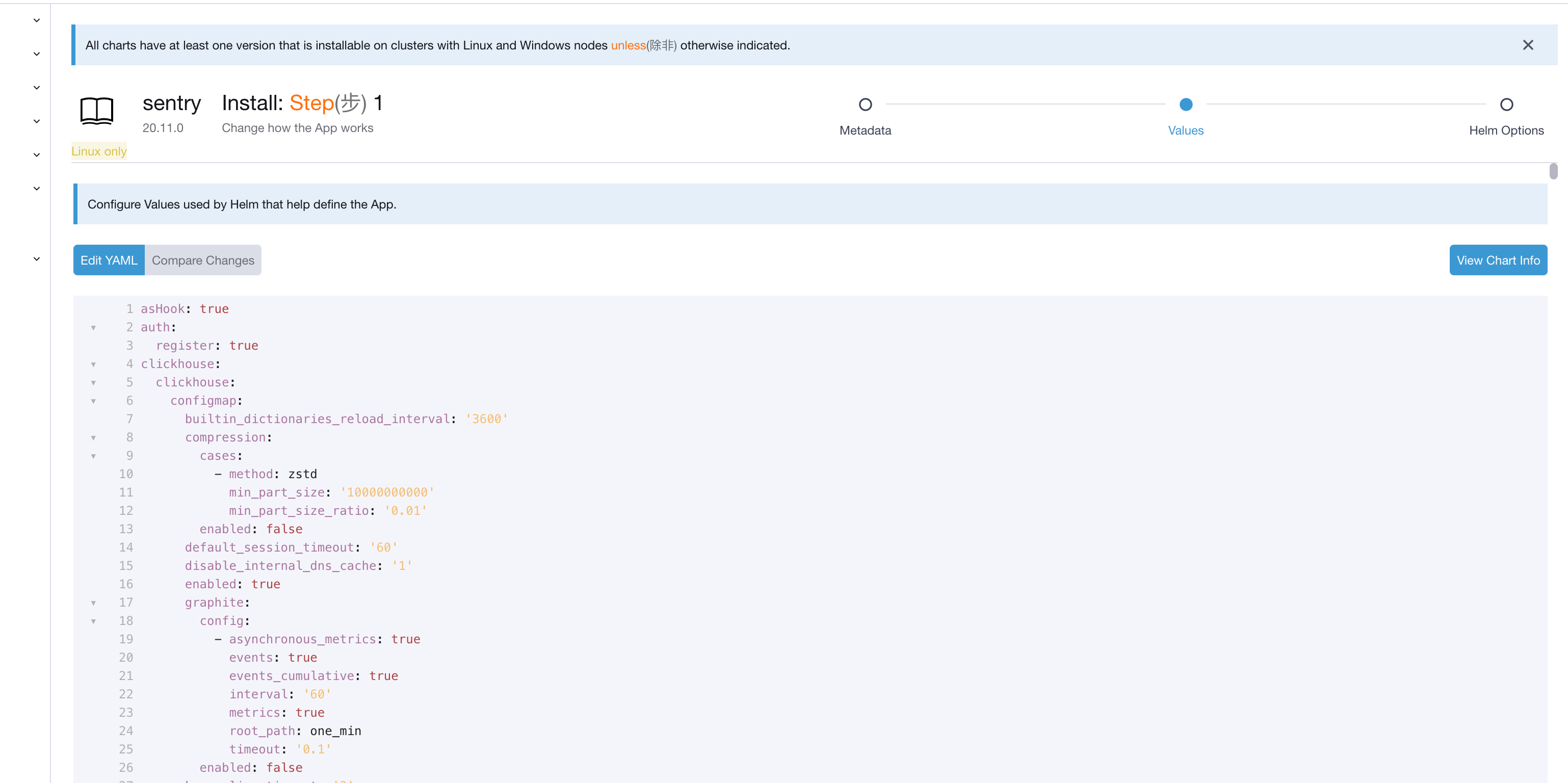
Task: Open the Values step label
Action: coord(1186,130)
